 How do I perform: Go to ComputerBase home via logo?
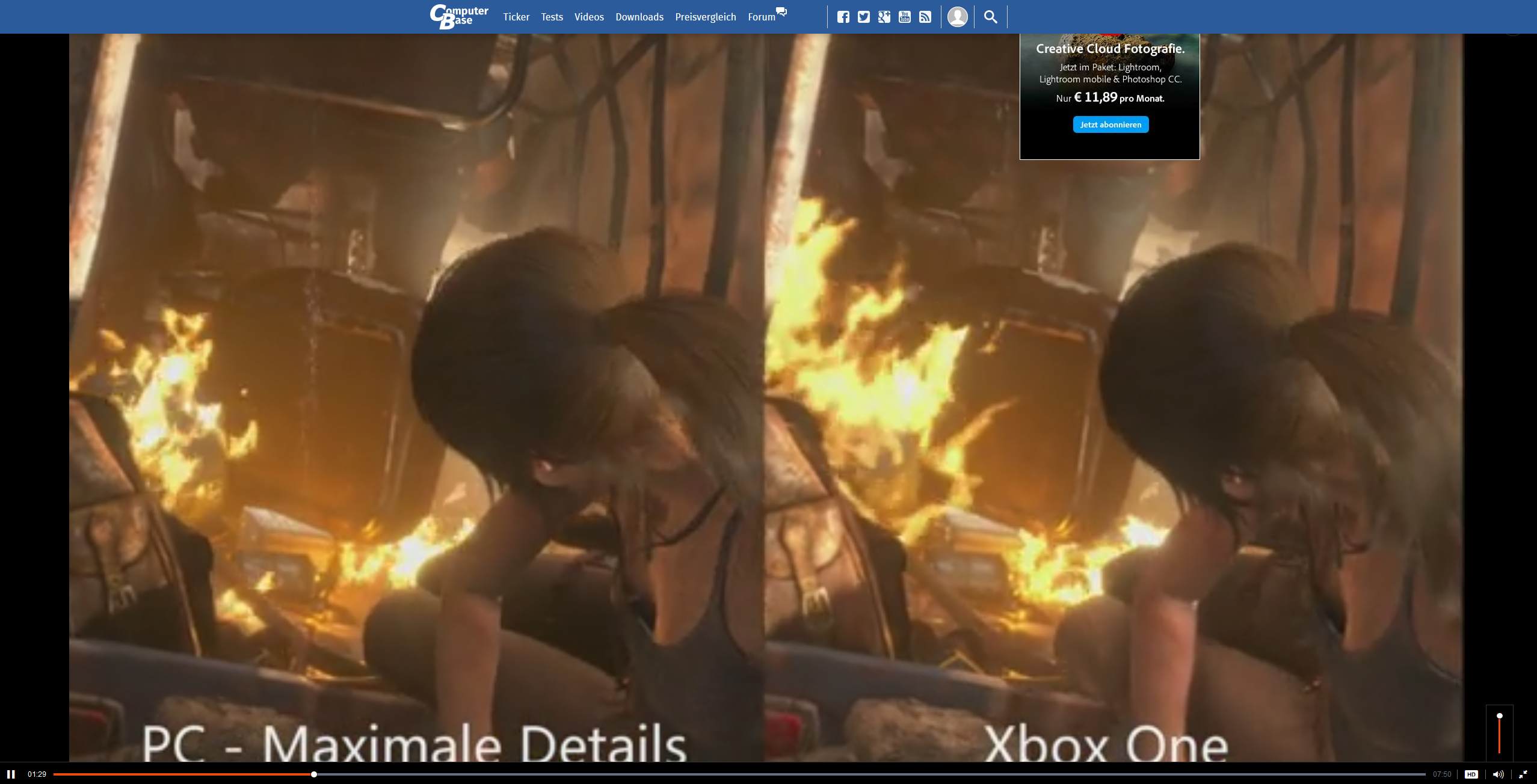coord(459,17)
